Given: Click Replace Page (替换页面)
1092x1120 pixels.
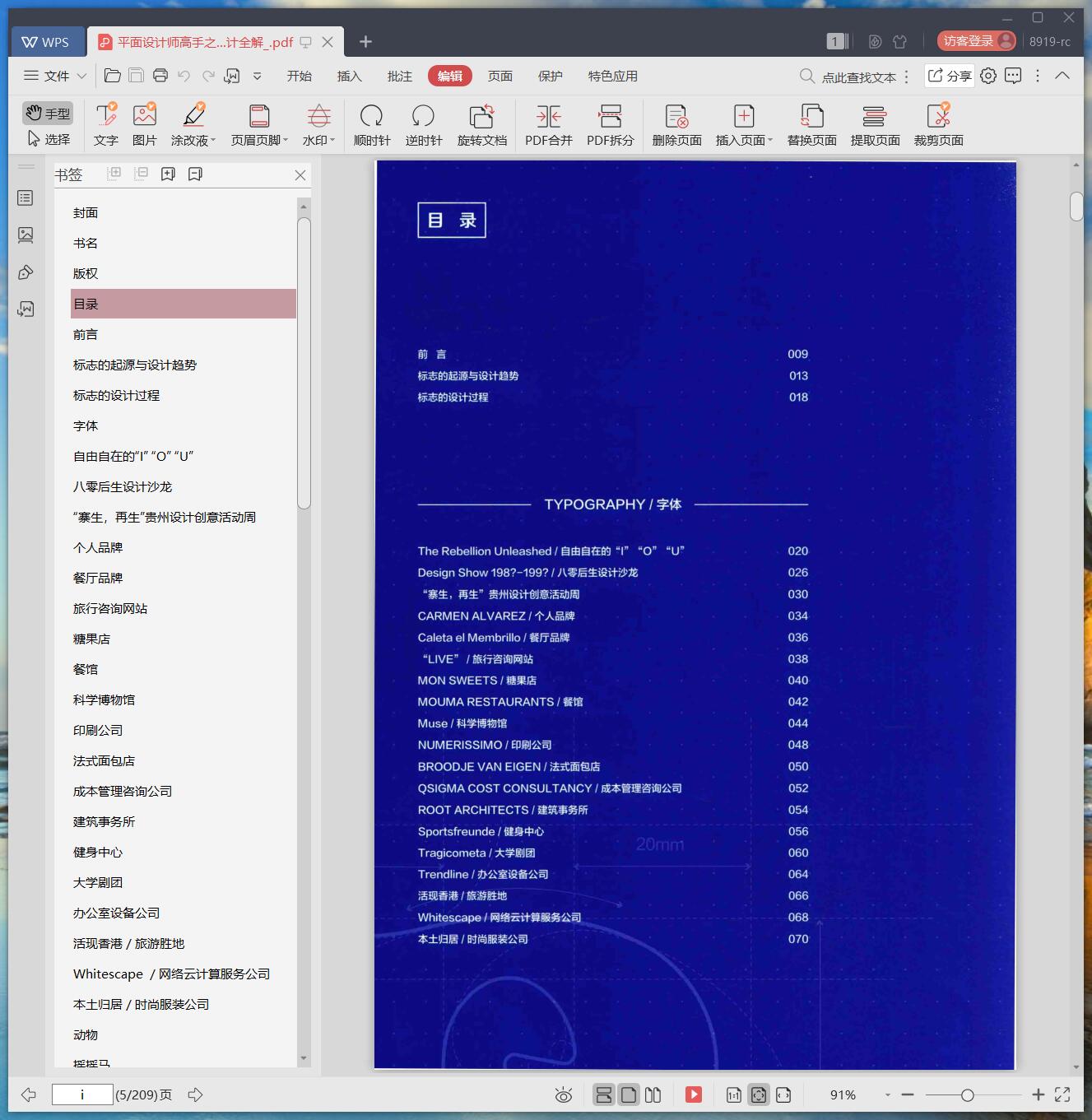Looking at the screenshot, I should [811, 125].
